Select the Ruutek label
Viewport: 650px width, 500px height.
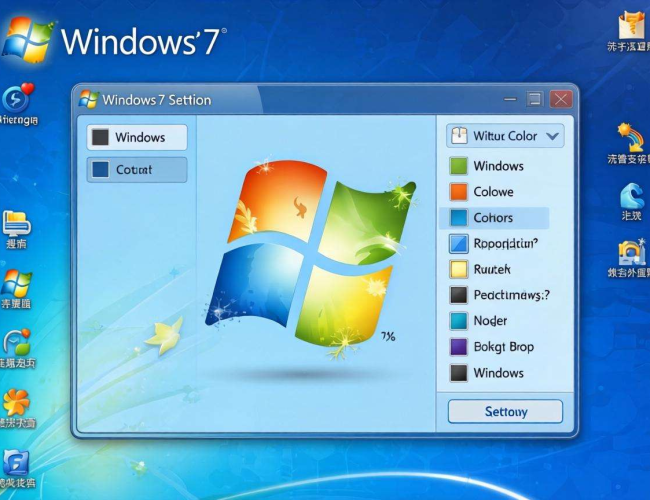point(492,269)
